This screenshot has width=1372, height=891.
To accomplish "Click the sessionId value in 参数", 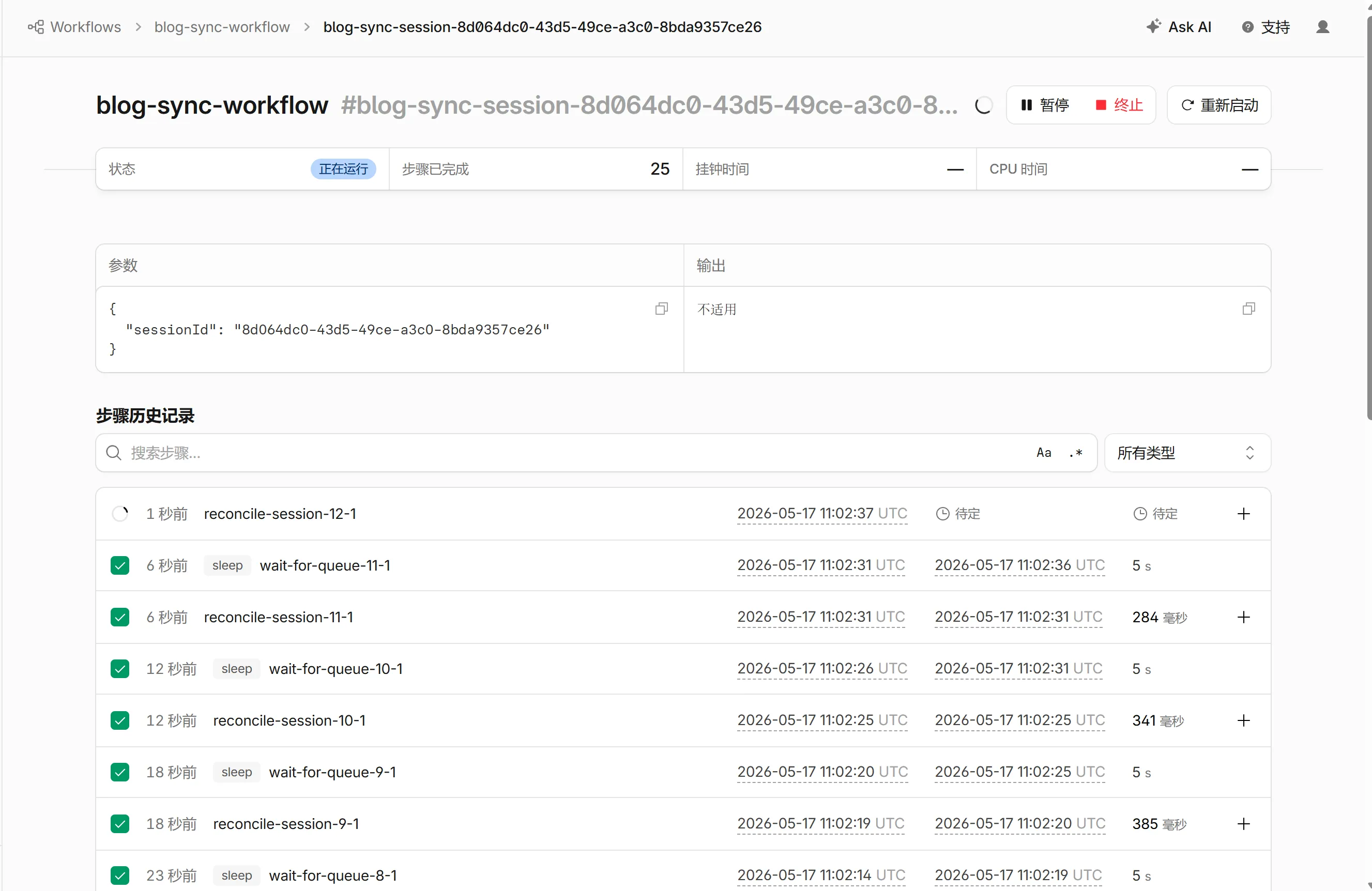I will 392,330.
